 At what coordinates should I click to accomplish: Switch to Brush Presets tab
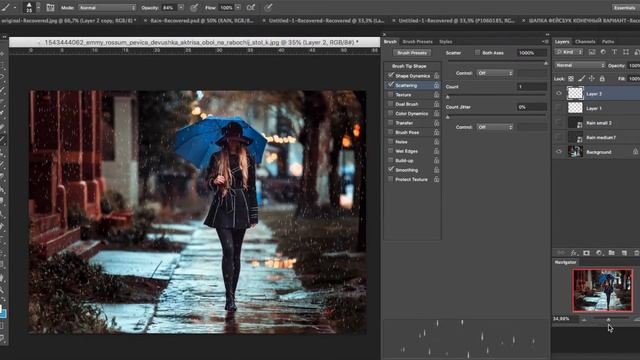(x=417, y=41)
